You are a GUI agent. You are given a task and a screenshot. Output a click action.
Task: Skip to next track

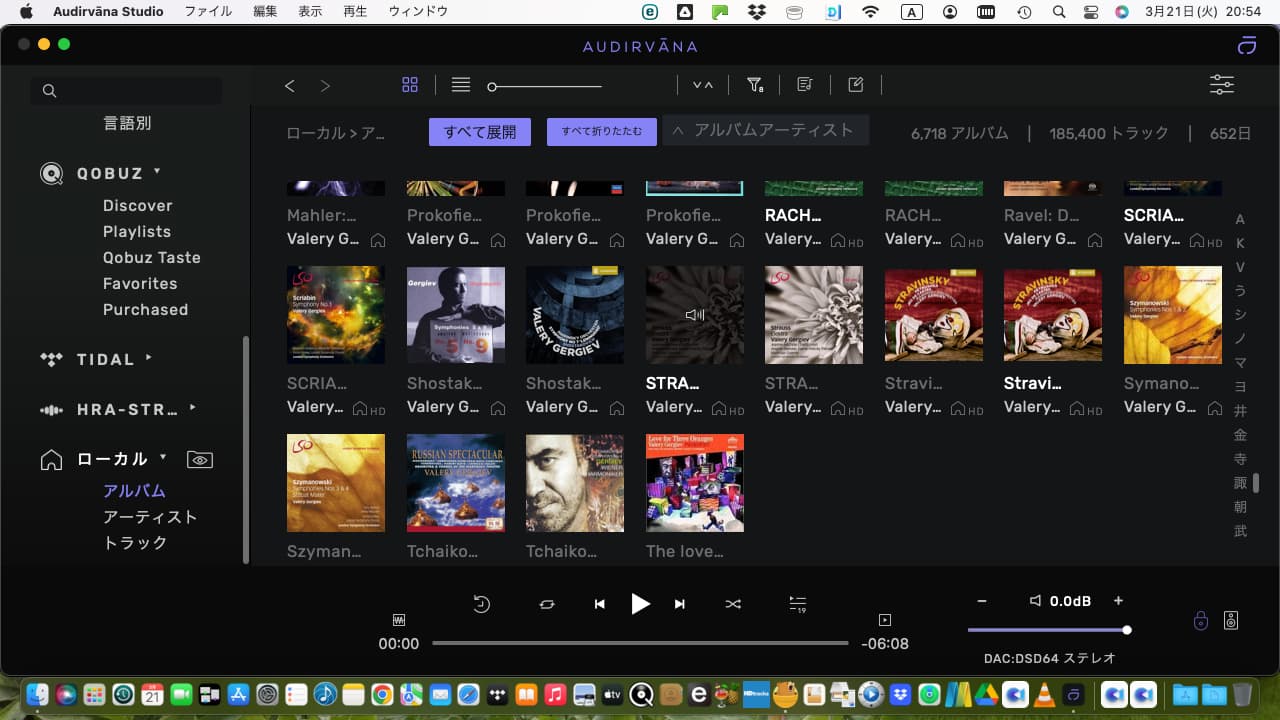[x=680, y=604]
